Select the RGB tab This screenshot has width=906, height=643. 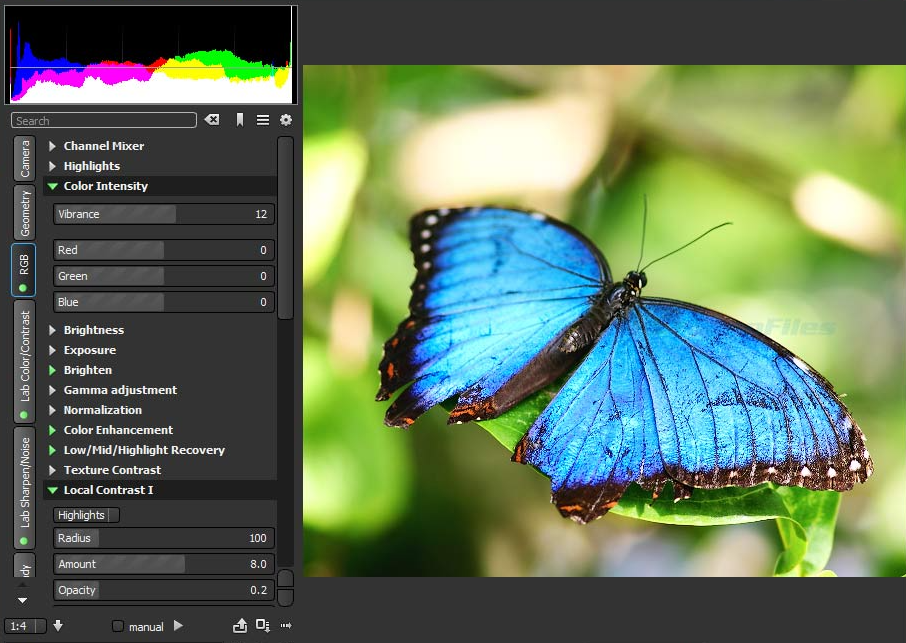(x=24, y=270)
